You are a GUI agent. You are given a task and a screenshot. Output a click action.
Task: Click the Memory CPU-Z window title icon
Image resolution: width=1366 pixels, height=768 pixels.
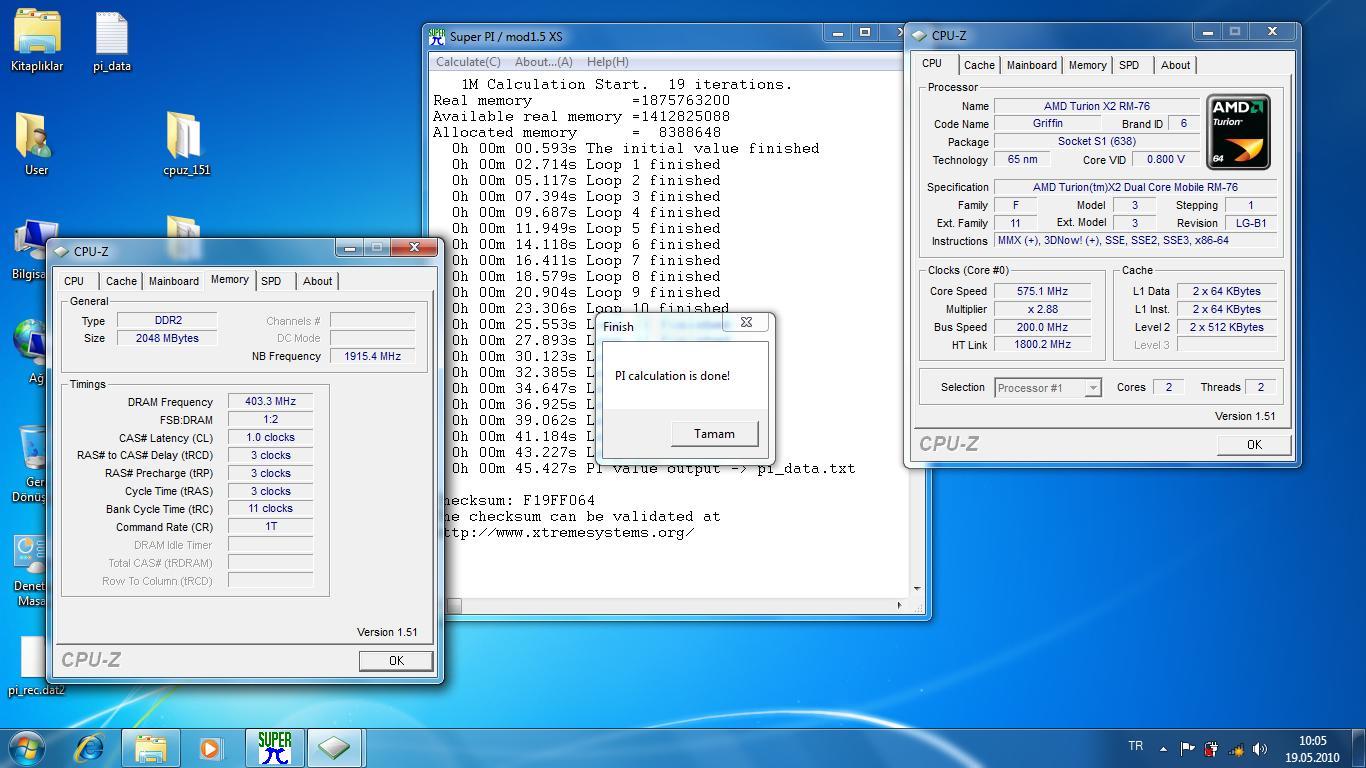(x=61, y=252)
